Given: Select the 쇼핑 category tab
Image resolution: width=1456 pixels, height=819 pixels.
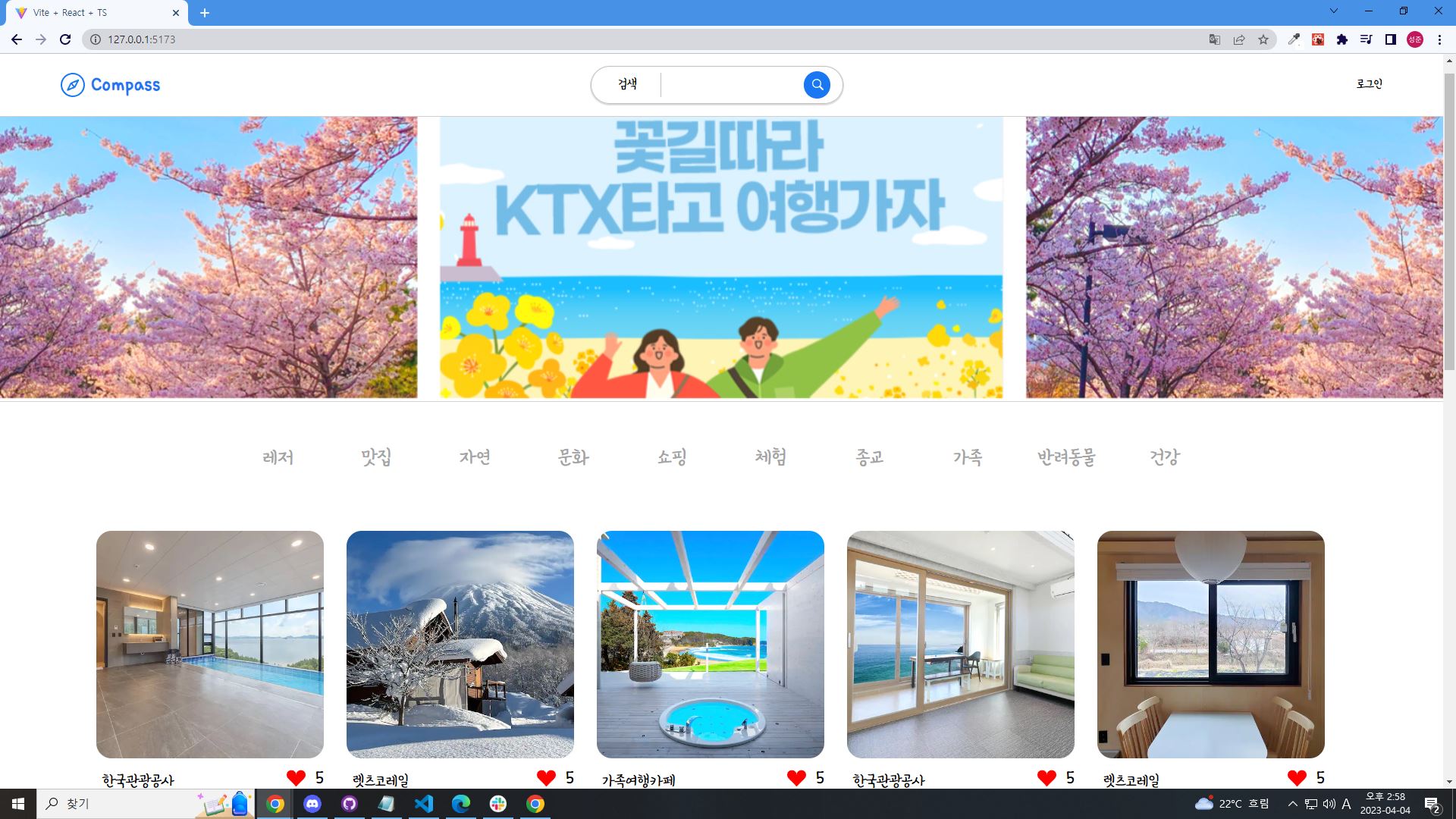Looking at the screenshot, I should click(x=672, y=457).
